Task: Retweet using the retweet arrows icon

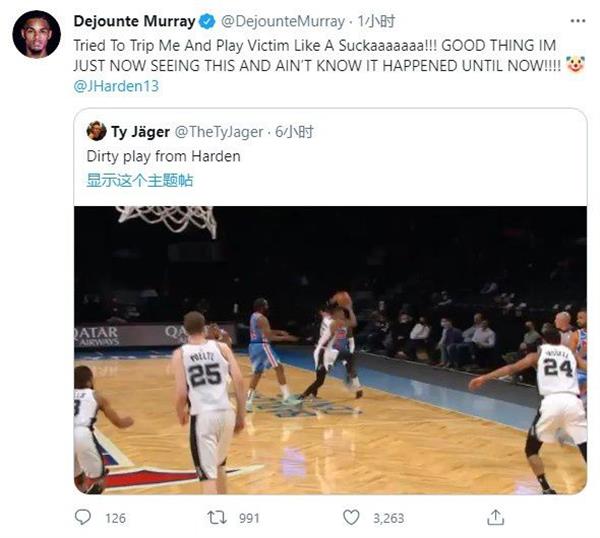Action: pos(217,518)
